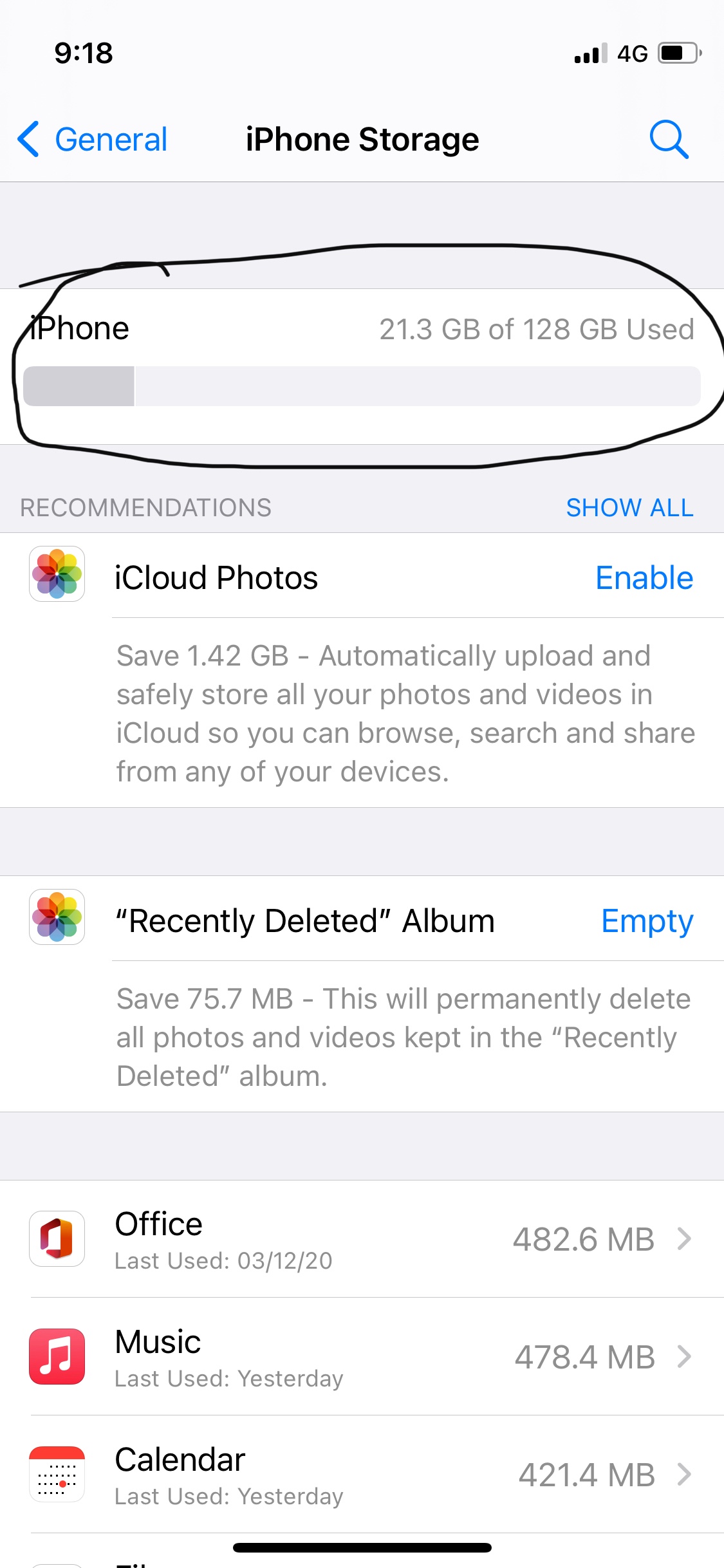The width and height of the screenshot is (724, 1568).
Task: Expand Music storage details chevron
Action: click(x=685, y=1356)
